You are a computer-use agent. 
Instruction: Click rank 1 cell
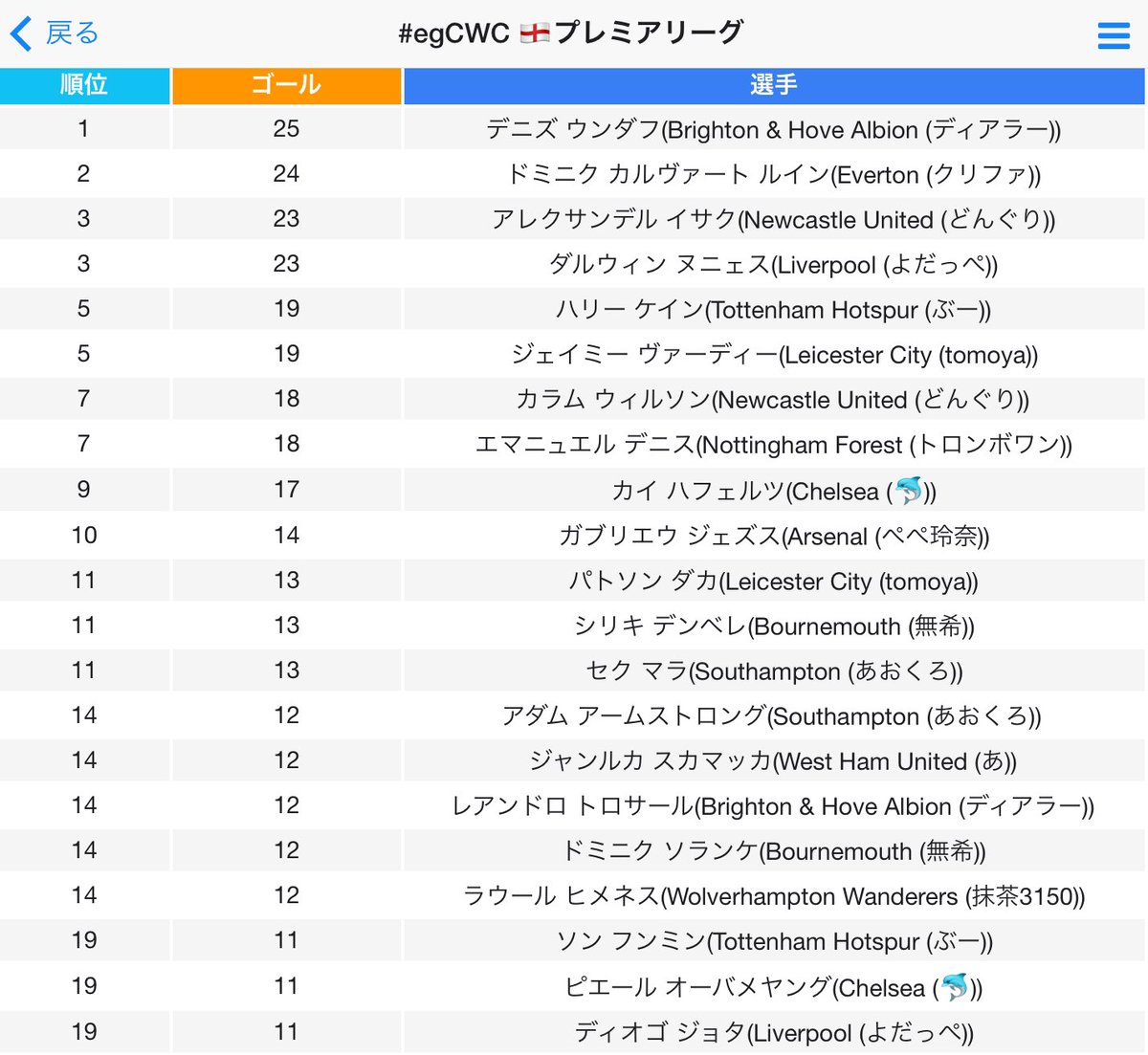click(x=84, y=128)
